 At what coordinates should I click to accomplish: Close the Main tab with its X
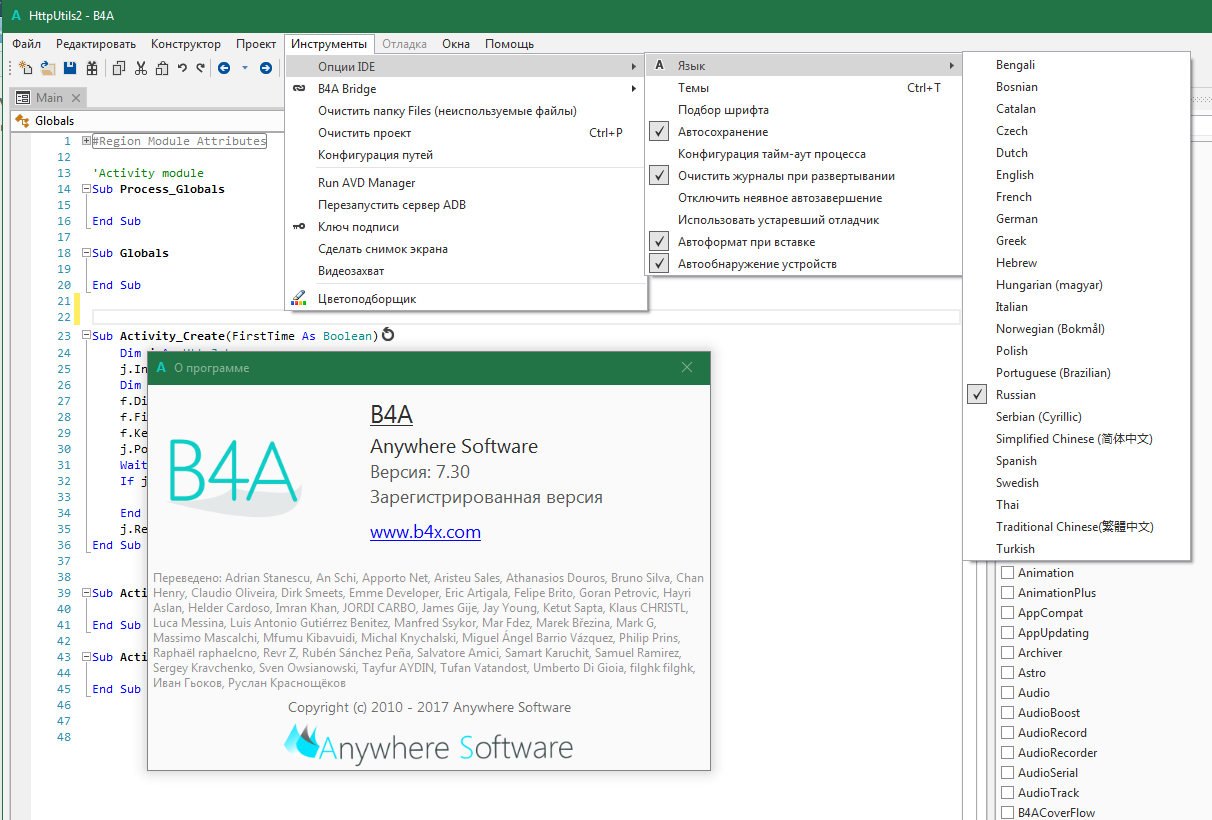(x=76, y=98)
